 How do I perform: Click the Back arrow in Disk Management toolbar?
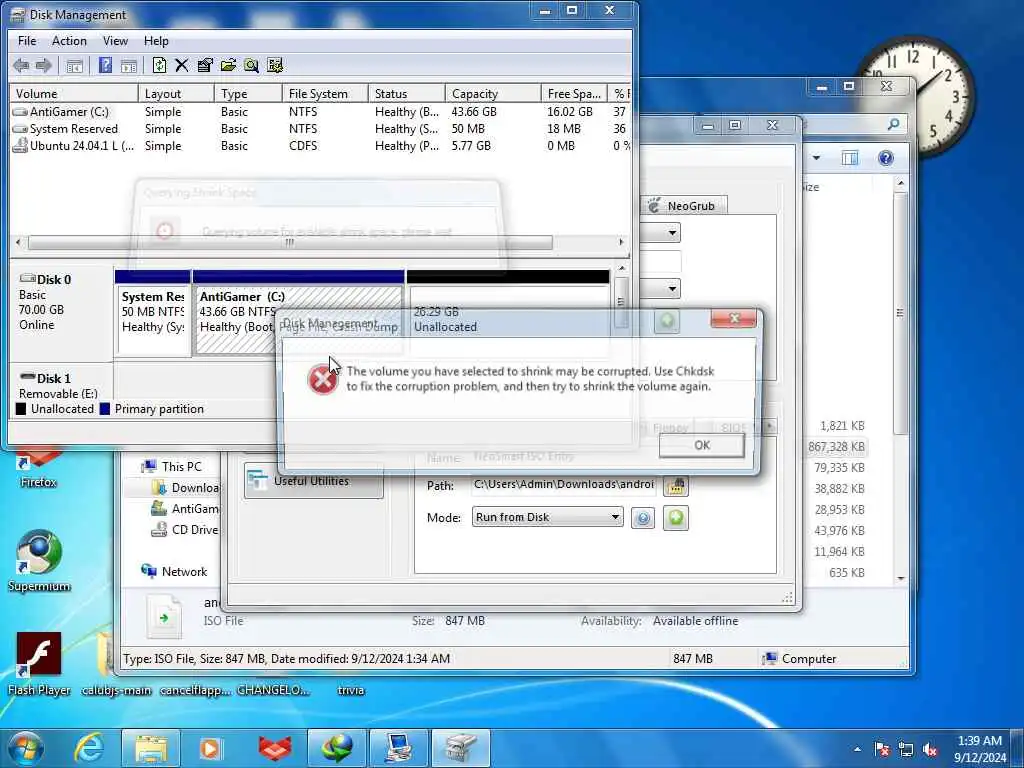coord(21,65)
